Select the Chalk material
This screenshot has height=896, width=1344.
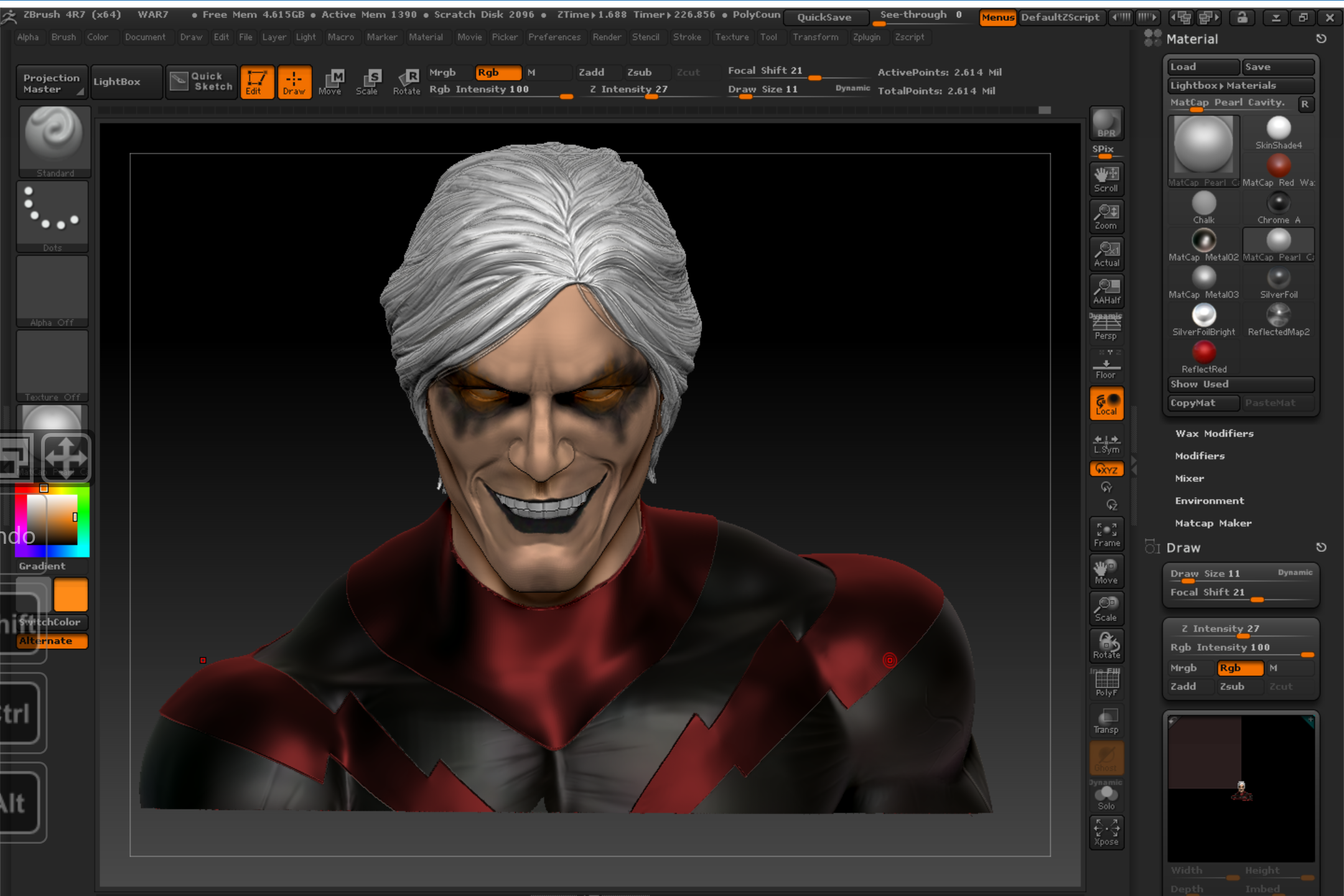[1203, 208]
